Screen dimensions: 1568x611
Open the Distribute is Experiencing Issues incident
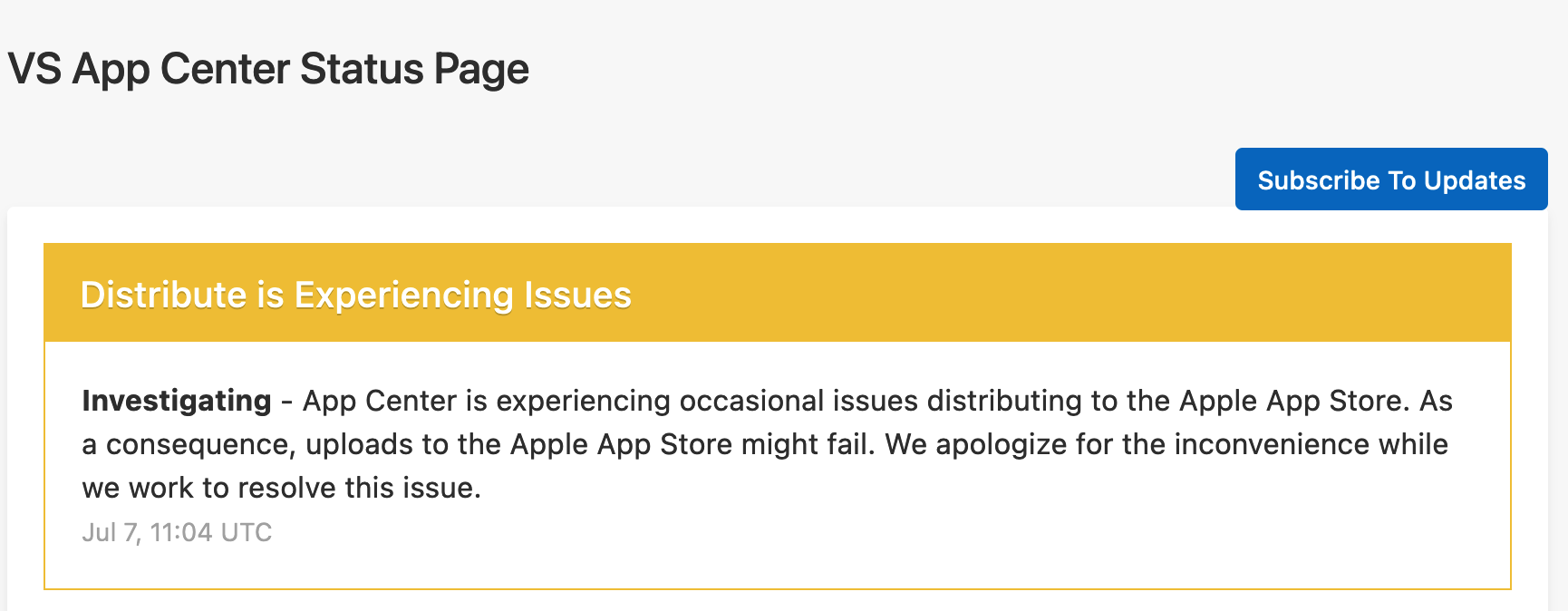coord(357,294)
